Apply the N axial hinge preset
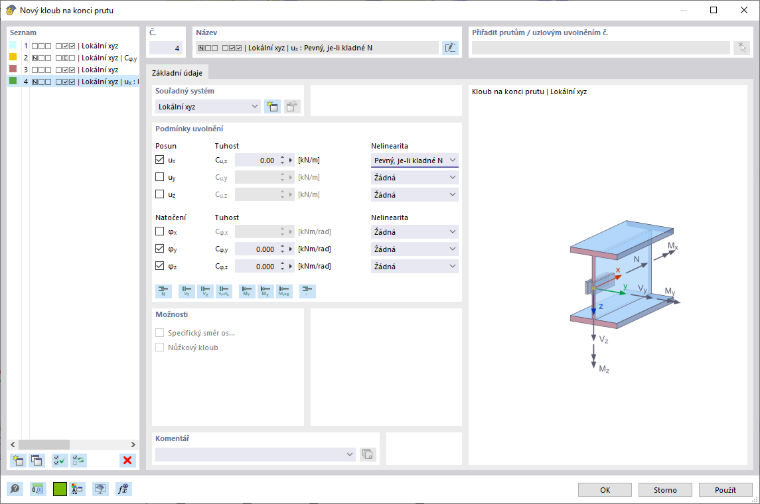 click(163, 291)
